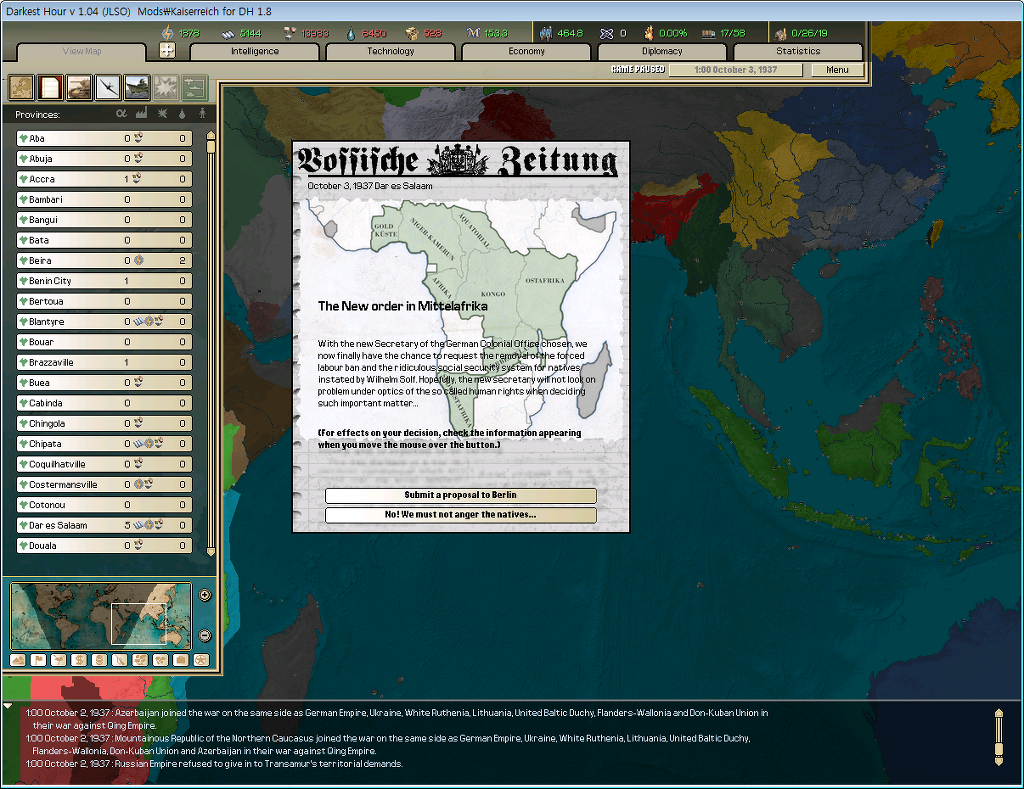1024x789 pixels.
Task: Go to the Diplomacy tab
Action: pyautogui.click(x=662, y=52)
